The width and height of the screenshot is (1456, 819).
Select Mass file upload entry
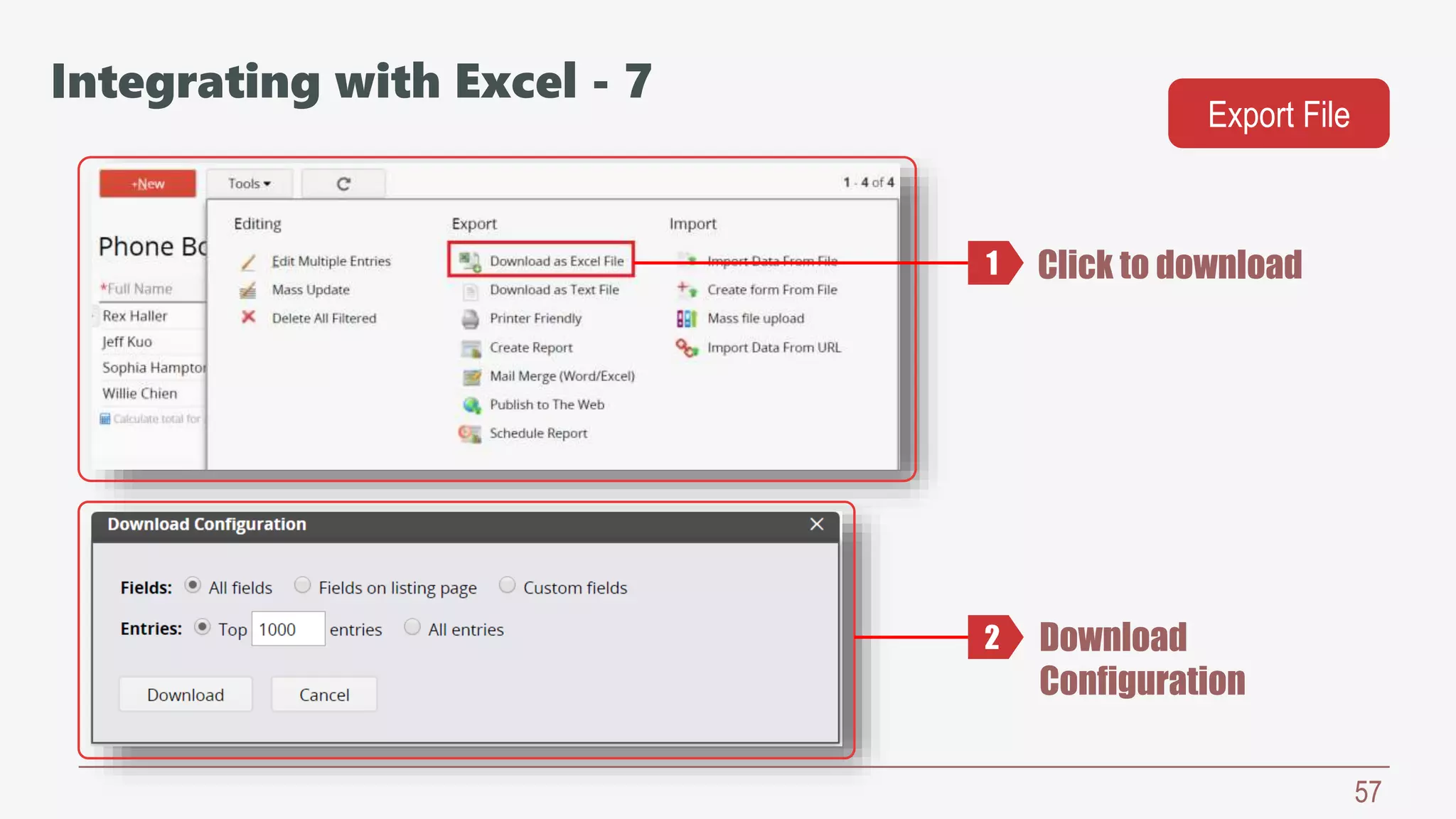[x=756, y=318]
